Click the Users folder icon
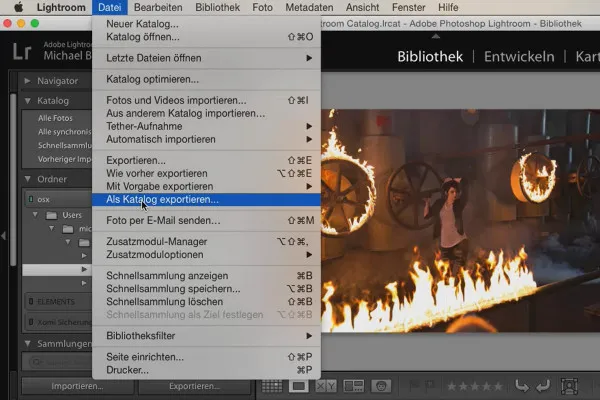This screenshot has width=600, height=400. [51, 216]
